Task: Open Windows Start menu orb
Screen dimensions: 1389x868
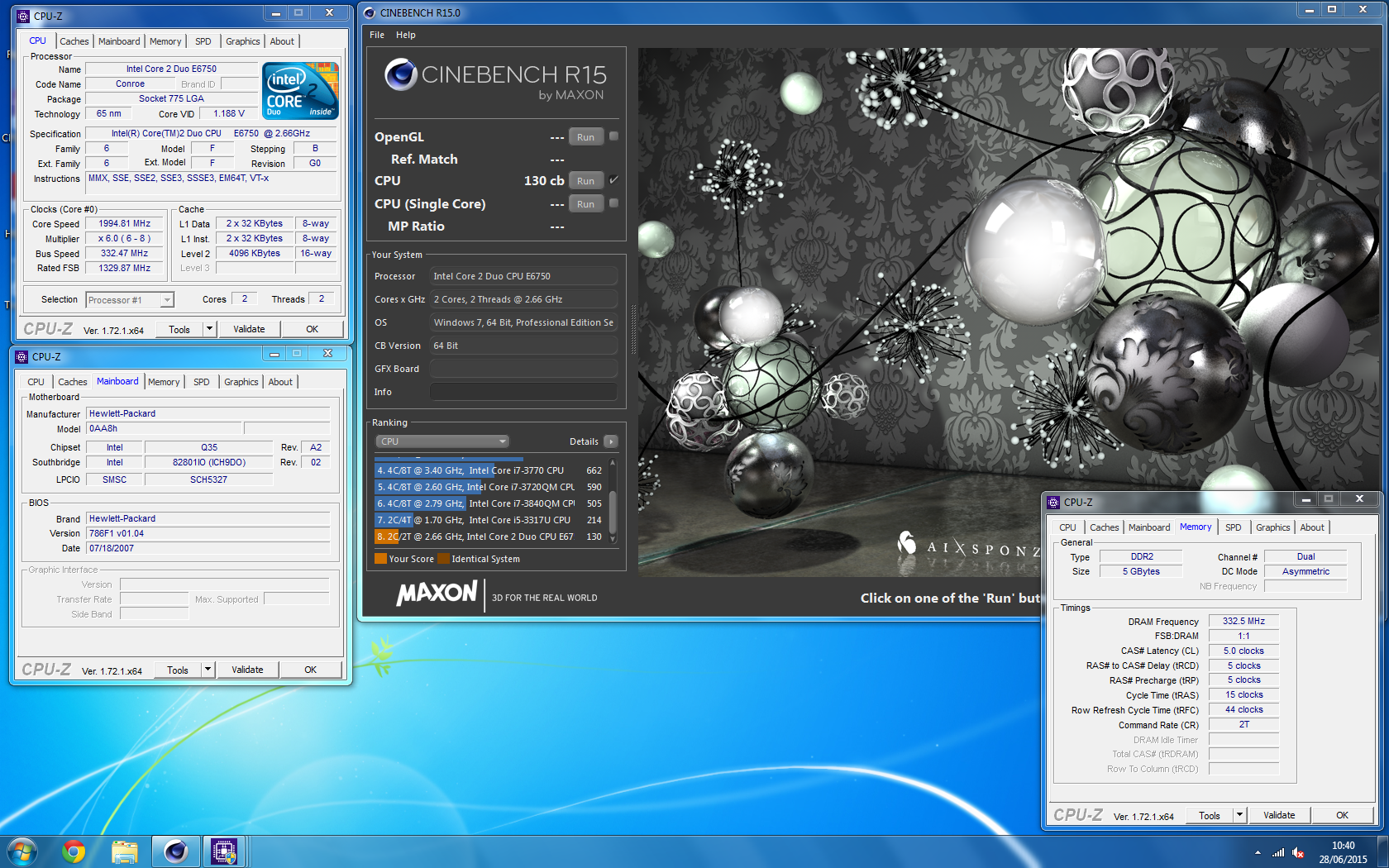Action: (x=22, y=851)
